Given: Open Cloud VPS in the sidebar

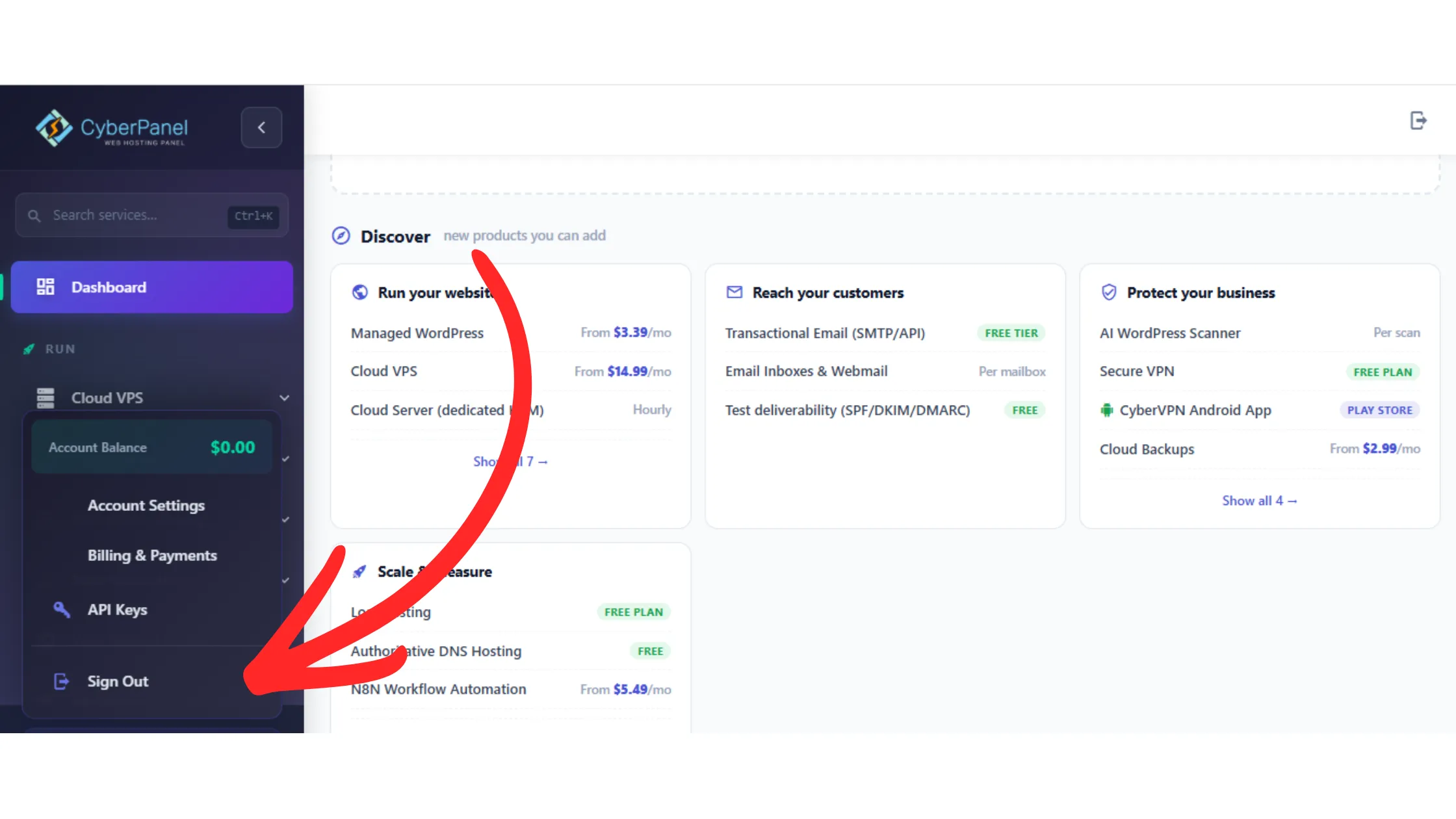Looking at the screenshot, I should click(107, 398).
